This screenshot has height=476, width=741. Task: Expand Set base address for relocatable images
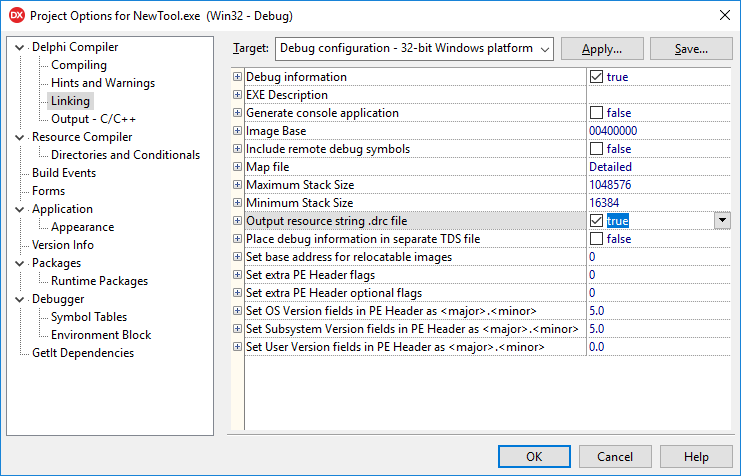[237, 257]
